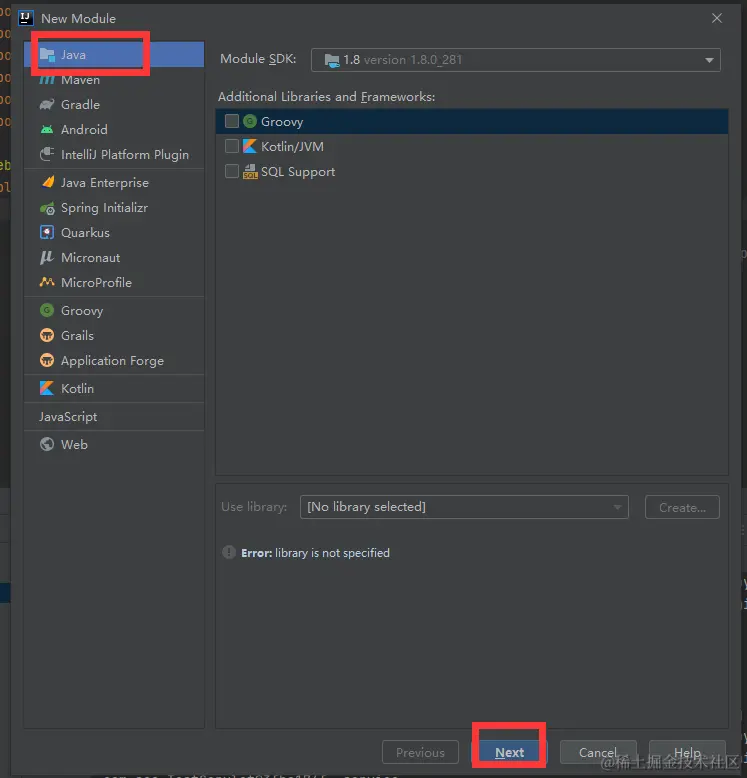Image resolution: width=747 pixels, height=778 pixels.
Task: Click the Previous button
Action: tap(421, 752)
